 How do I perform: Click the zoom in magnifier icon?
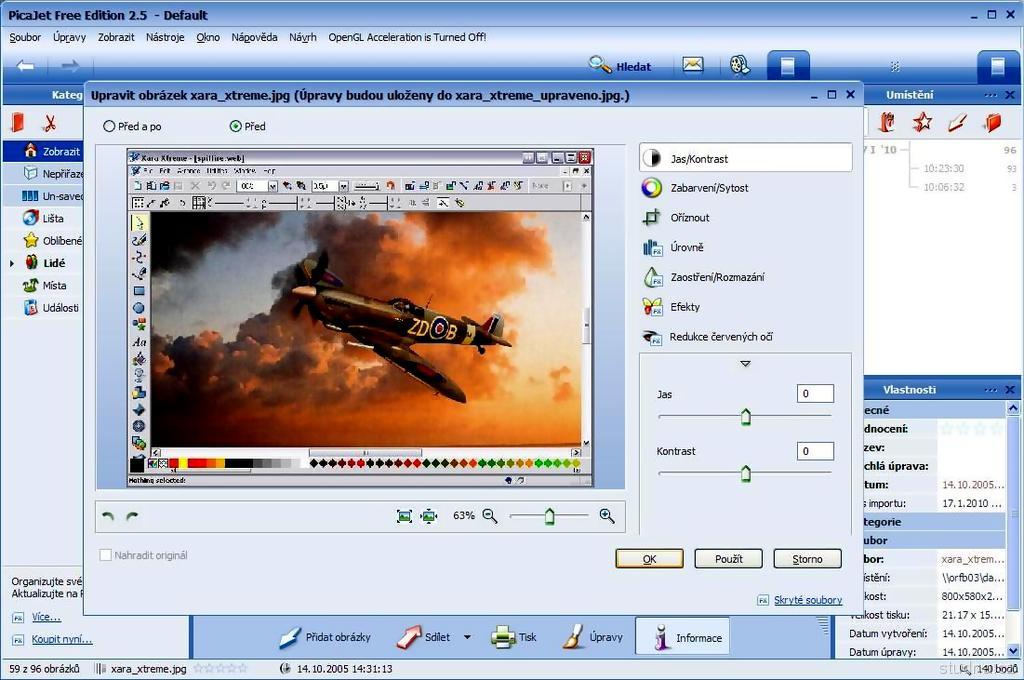click(606, 516)
